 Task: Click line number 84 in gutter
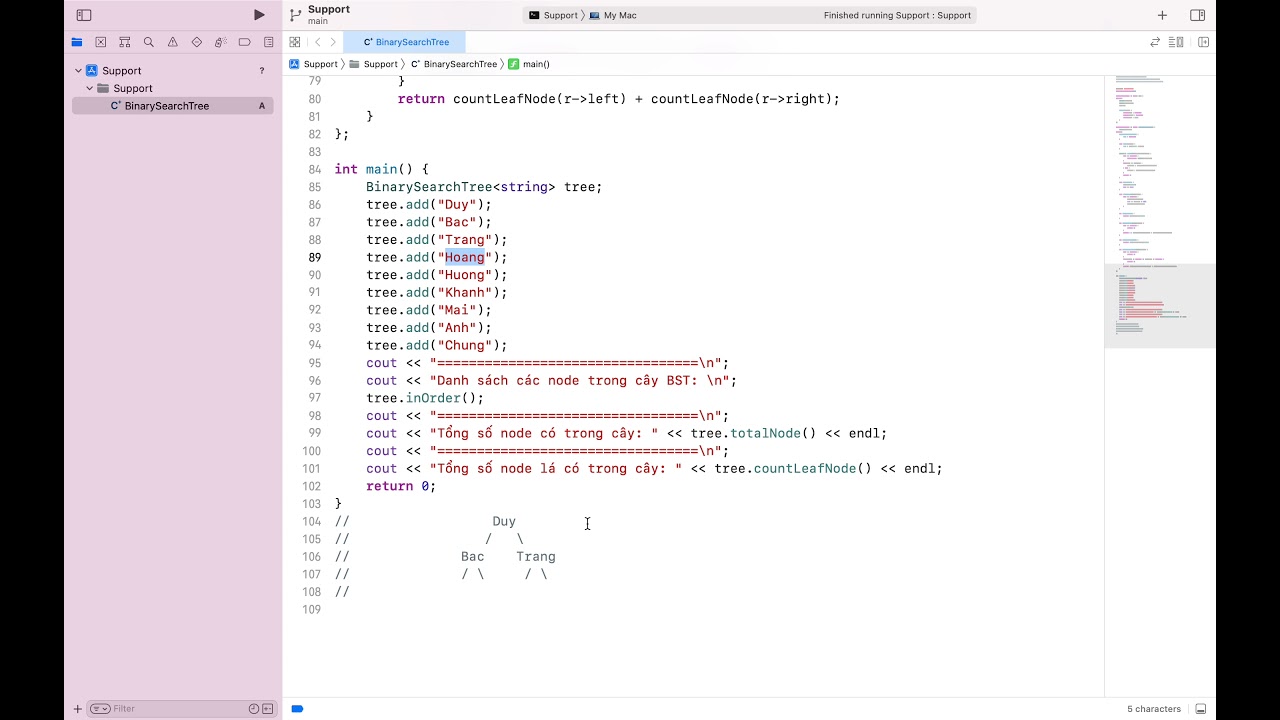315,169
